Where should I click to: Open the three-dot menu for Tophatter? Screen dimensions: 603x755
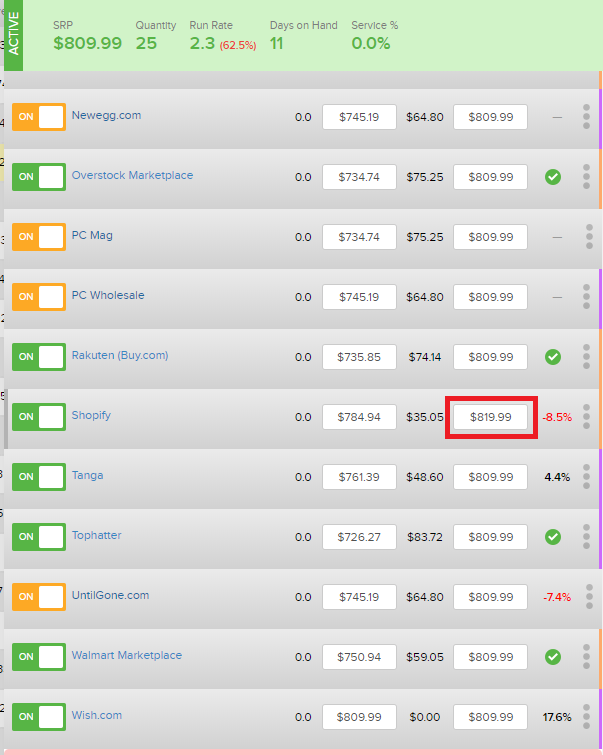coord(586,537)
